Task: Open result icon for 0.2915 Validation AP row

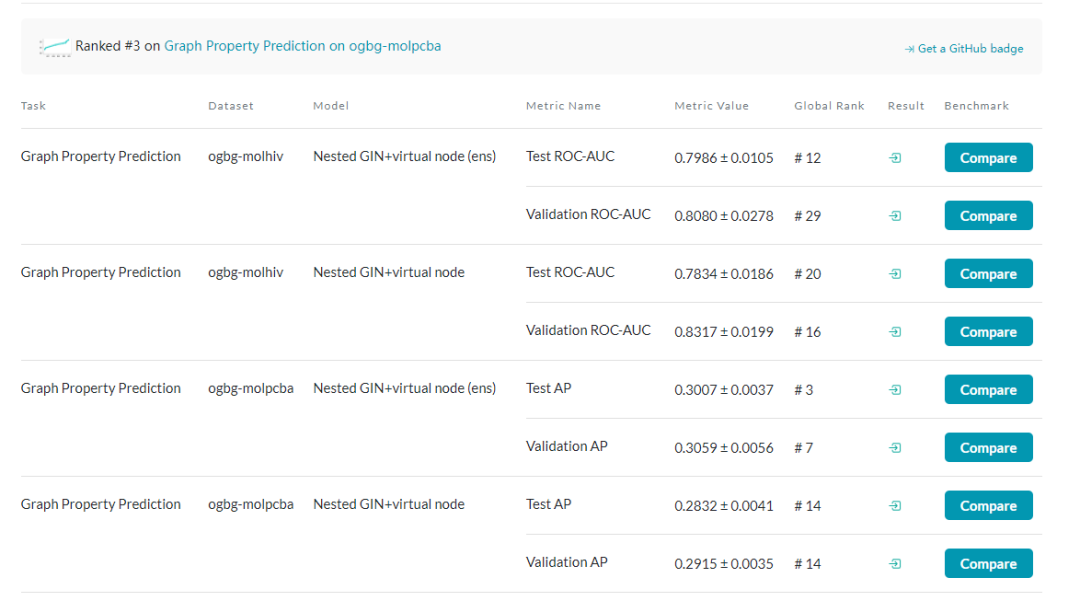Action: [895, 564]
